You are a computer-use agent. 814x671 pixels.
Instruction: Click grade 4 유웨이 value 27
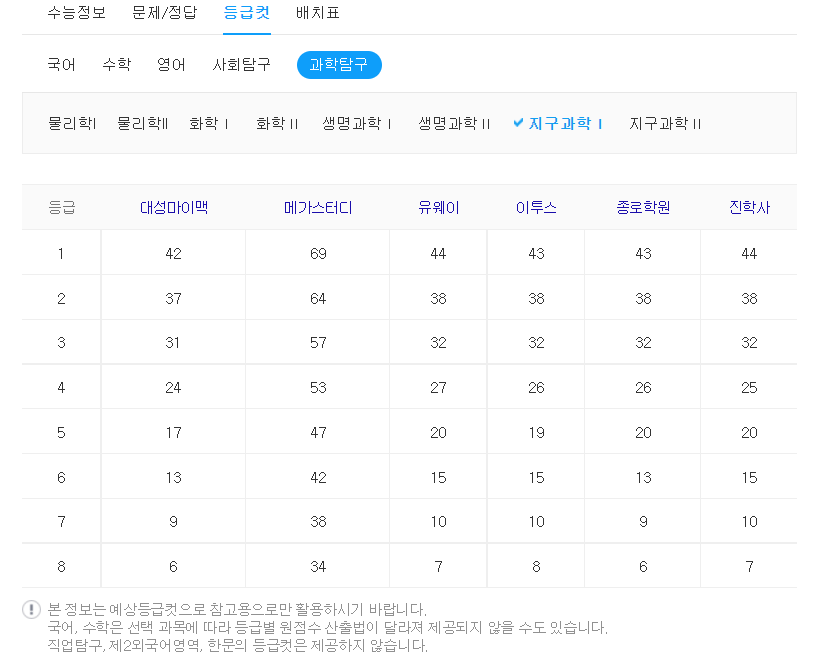[438, 388]
